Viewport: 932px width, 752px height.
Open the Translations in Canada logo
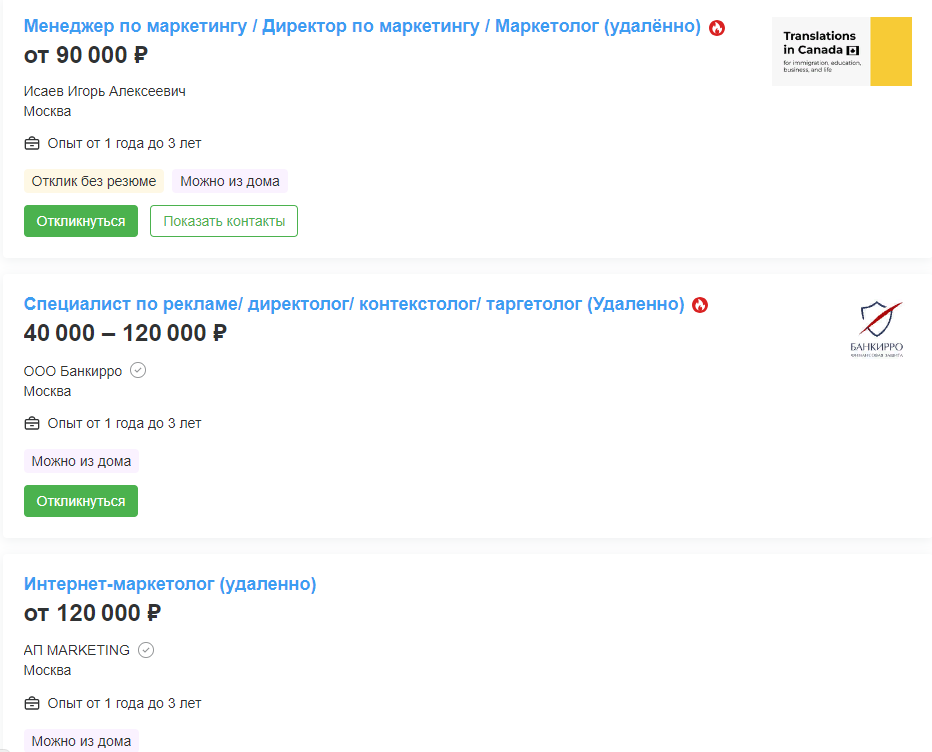pos(841,51)
